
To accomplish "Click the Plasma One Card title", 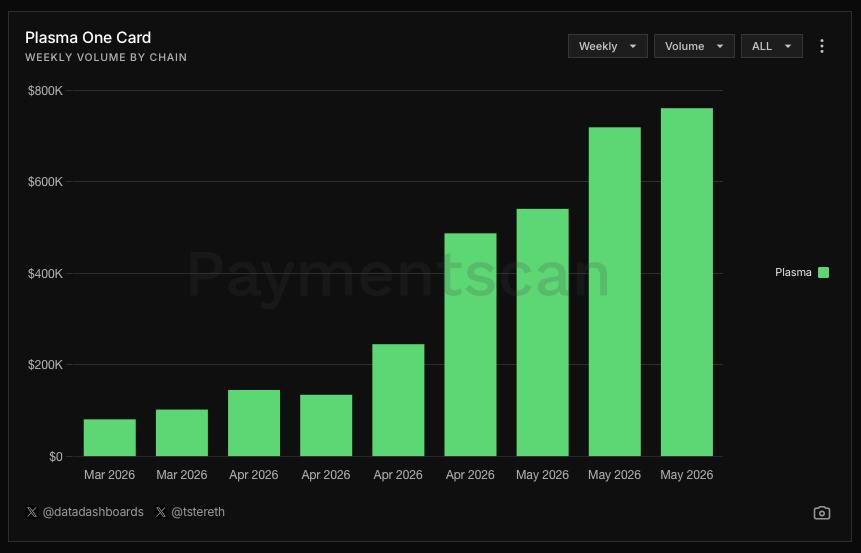I will coord(88,37).
